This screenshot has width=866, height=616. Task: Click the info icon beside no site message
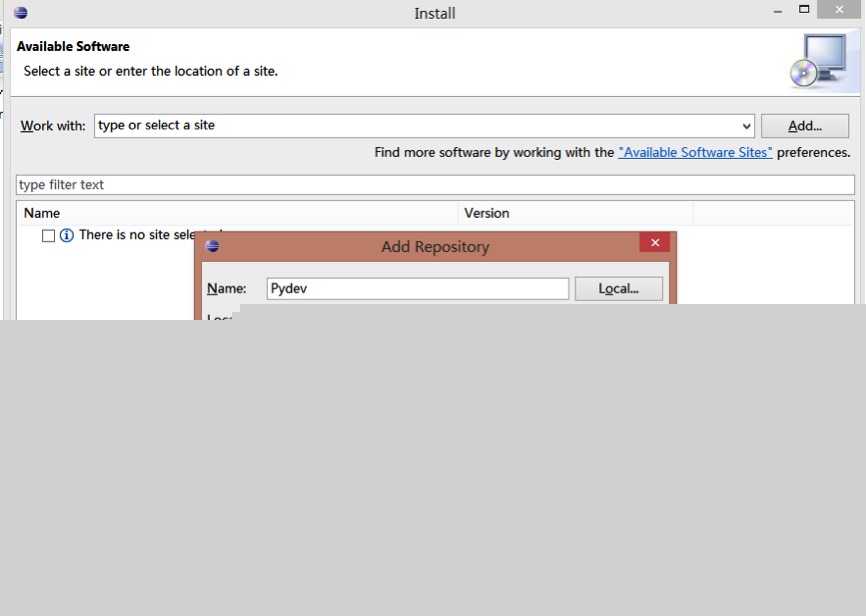point(67,235)
